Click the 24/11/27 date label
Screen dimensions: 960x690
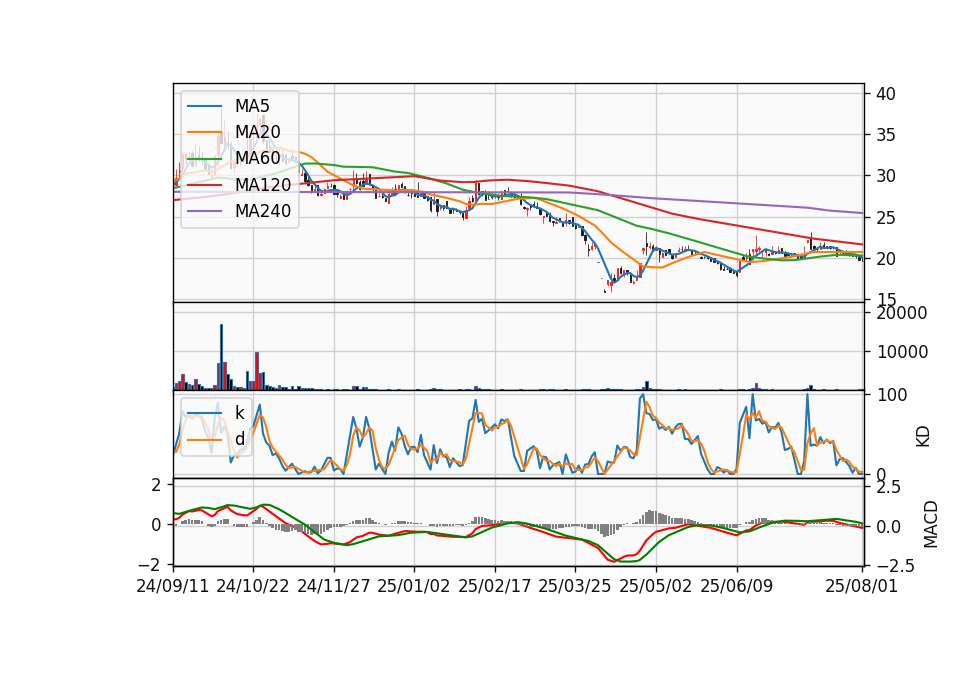334,586
